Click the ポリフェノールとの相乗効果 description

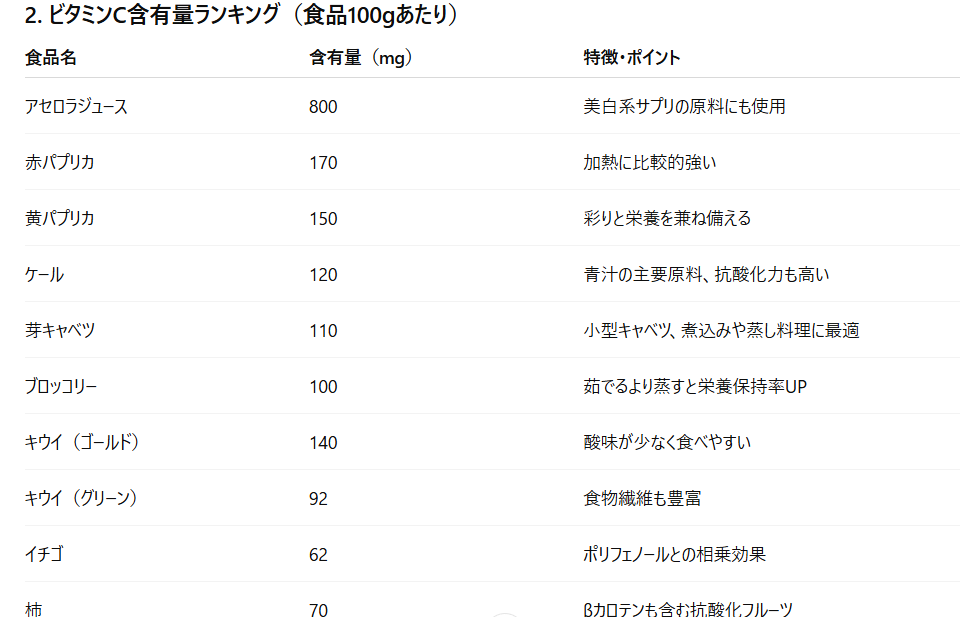click(675, 554)
